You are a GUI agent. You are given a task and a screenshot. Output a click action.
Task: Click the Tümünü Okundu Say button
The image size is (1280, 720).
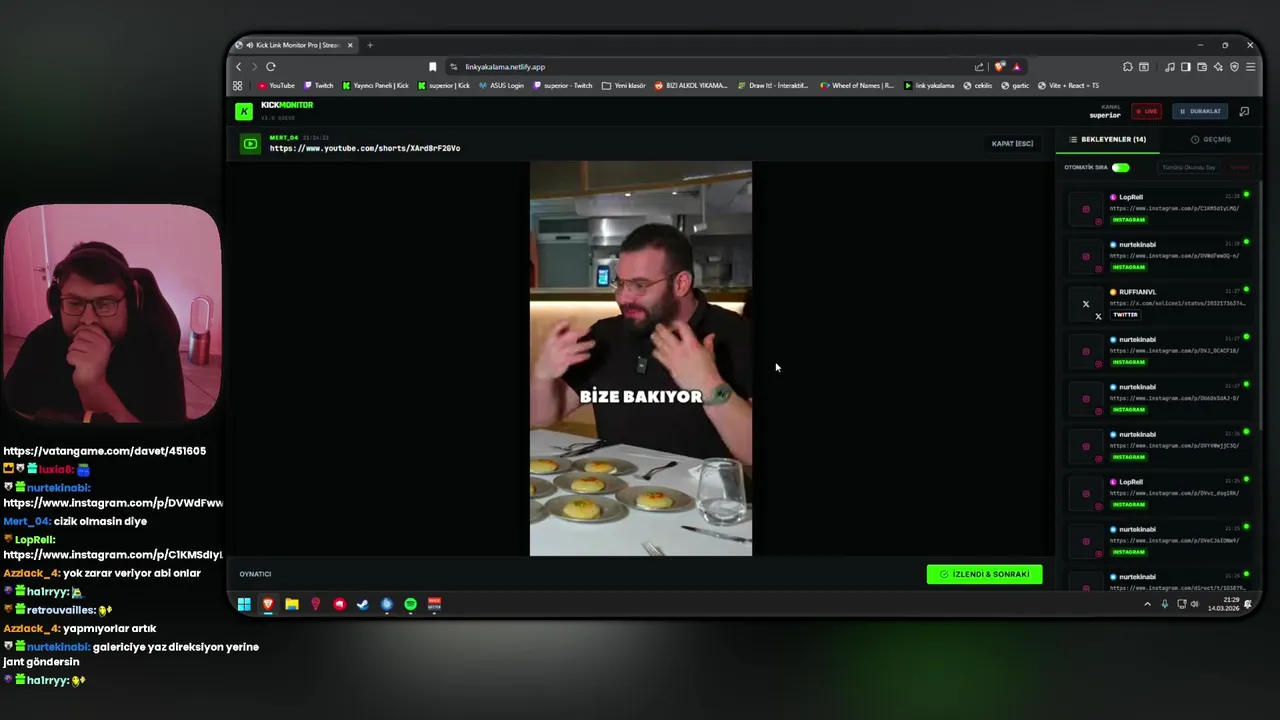(x=1189, y=168)
